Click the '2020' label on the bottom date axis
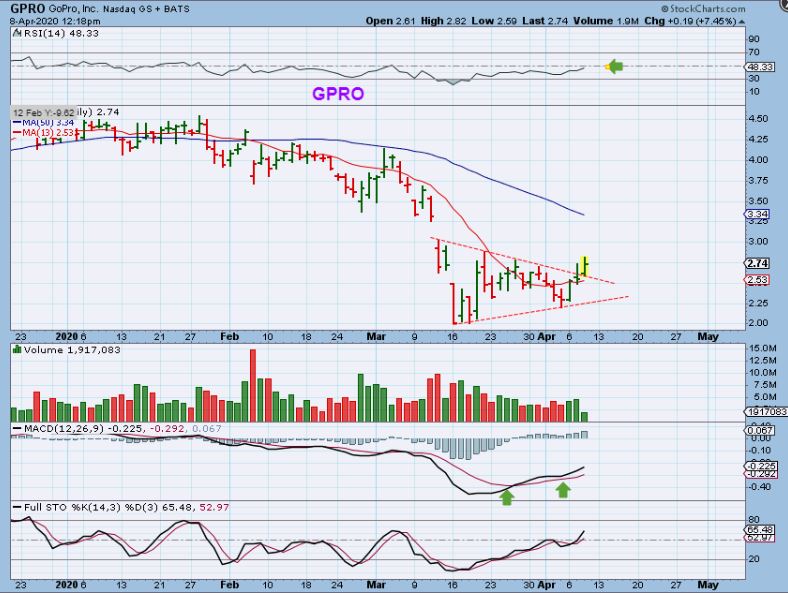The height and width of the screenshot is (593, 788). (x=67, y=584)
